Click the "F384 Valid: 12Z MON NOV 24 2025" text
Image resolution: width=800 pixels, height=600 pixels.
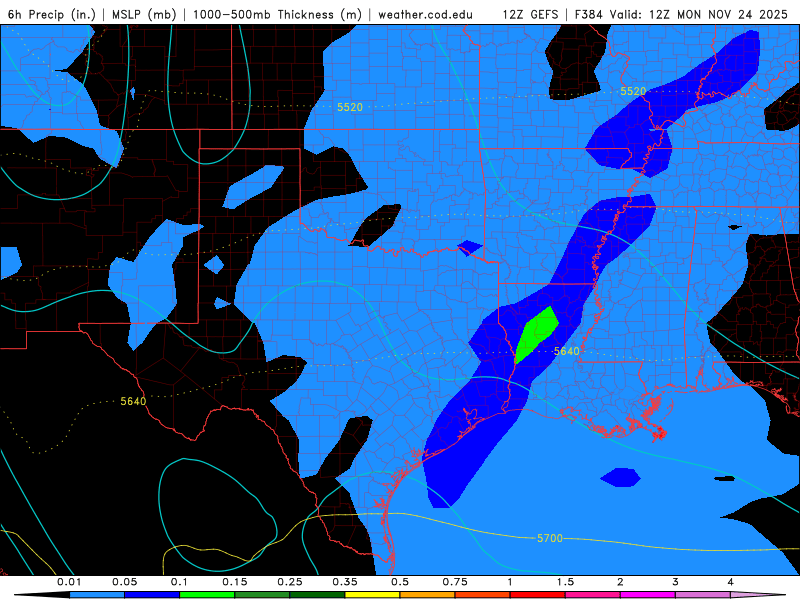(x=681, y=14)
